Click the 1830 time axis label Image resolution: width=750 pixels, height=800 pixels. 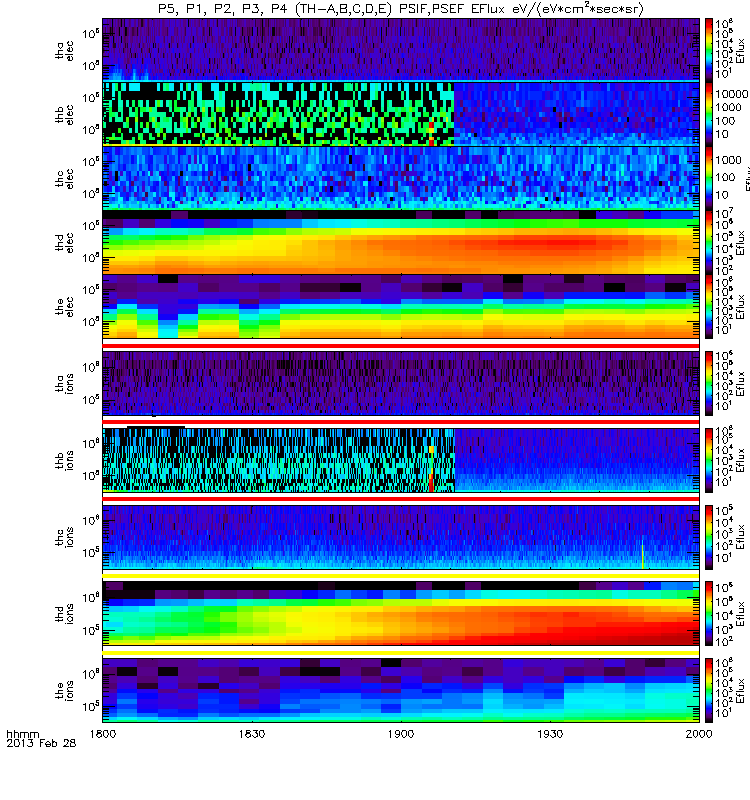coord(252,734)
